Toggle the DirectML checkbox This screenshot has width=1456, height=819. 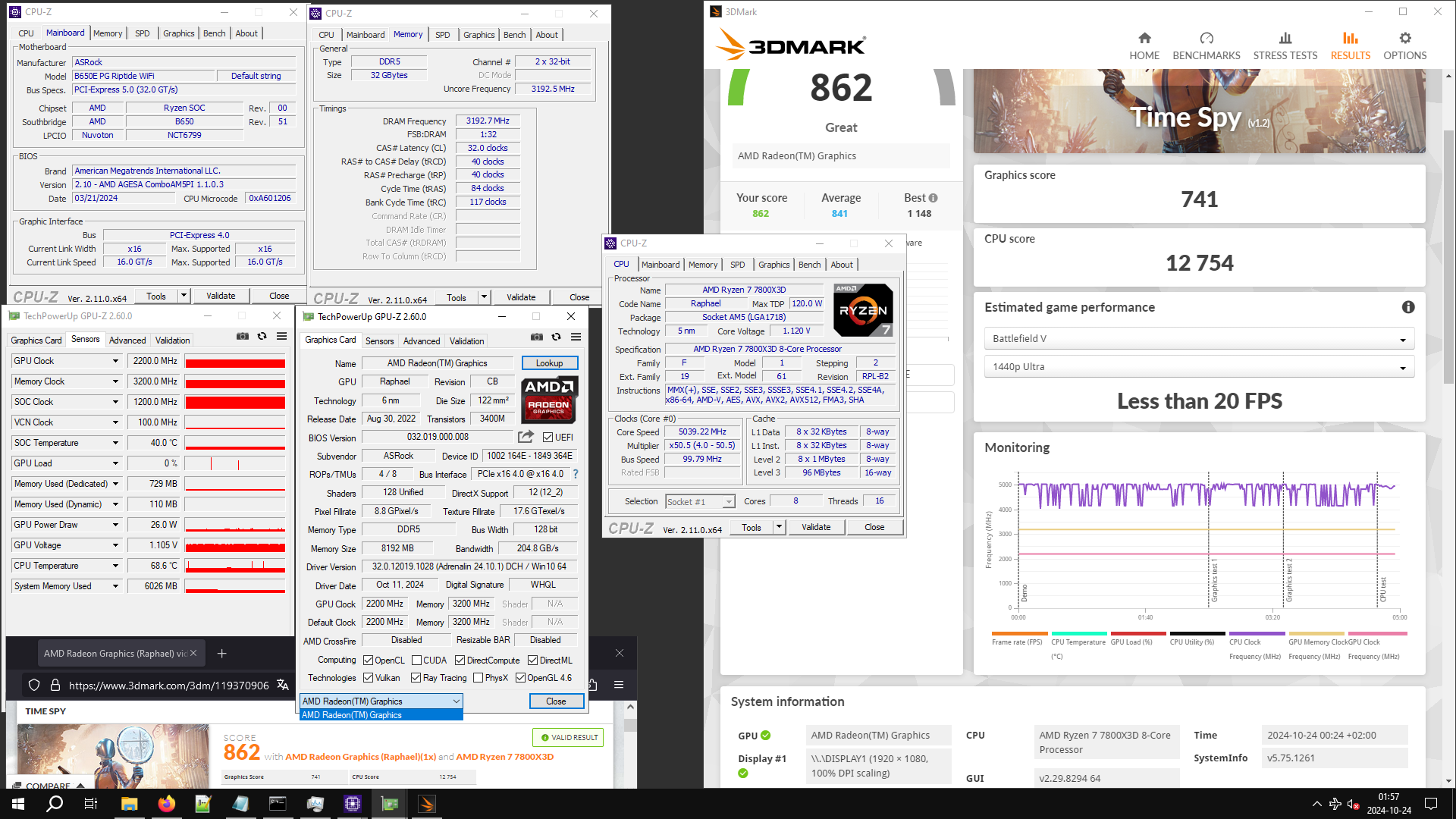tap(532, 661)
